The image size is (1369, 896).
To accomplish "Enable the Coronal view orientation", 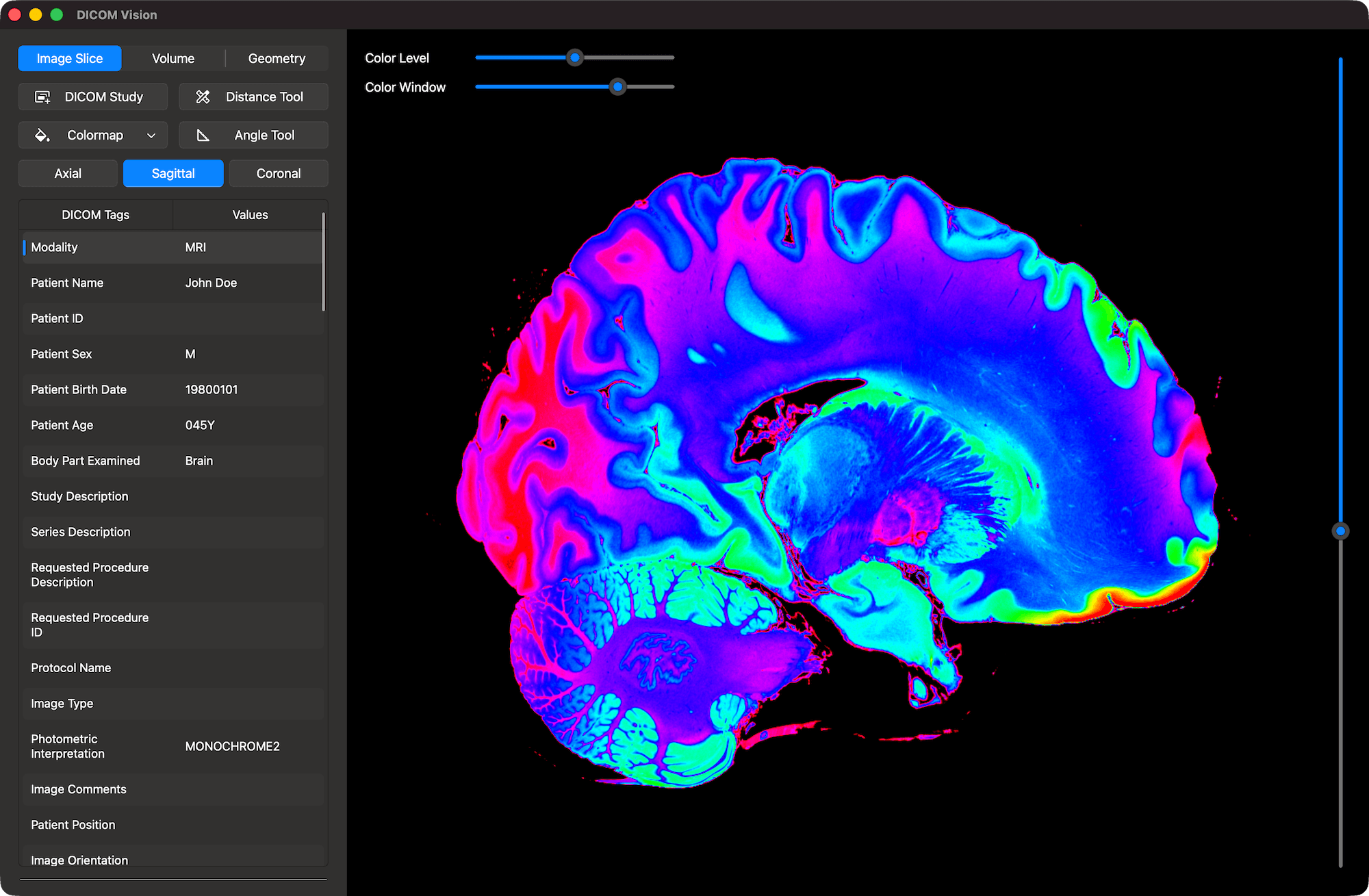I will [279, 173].
